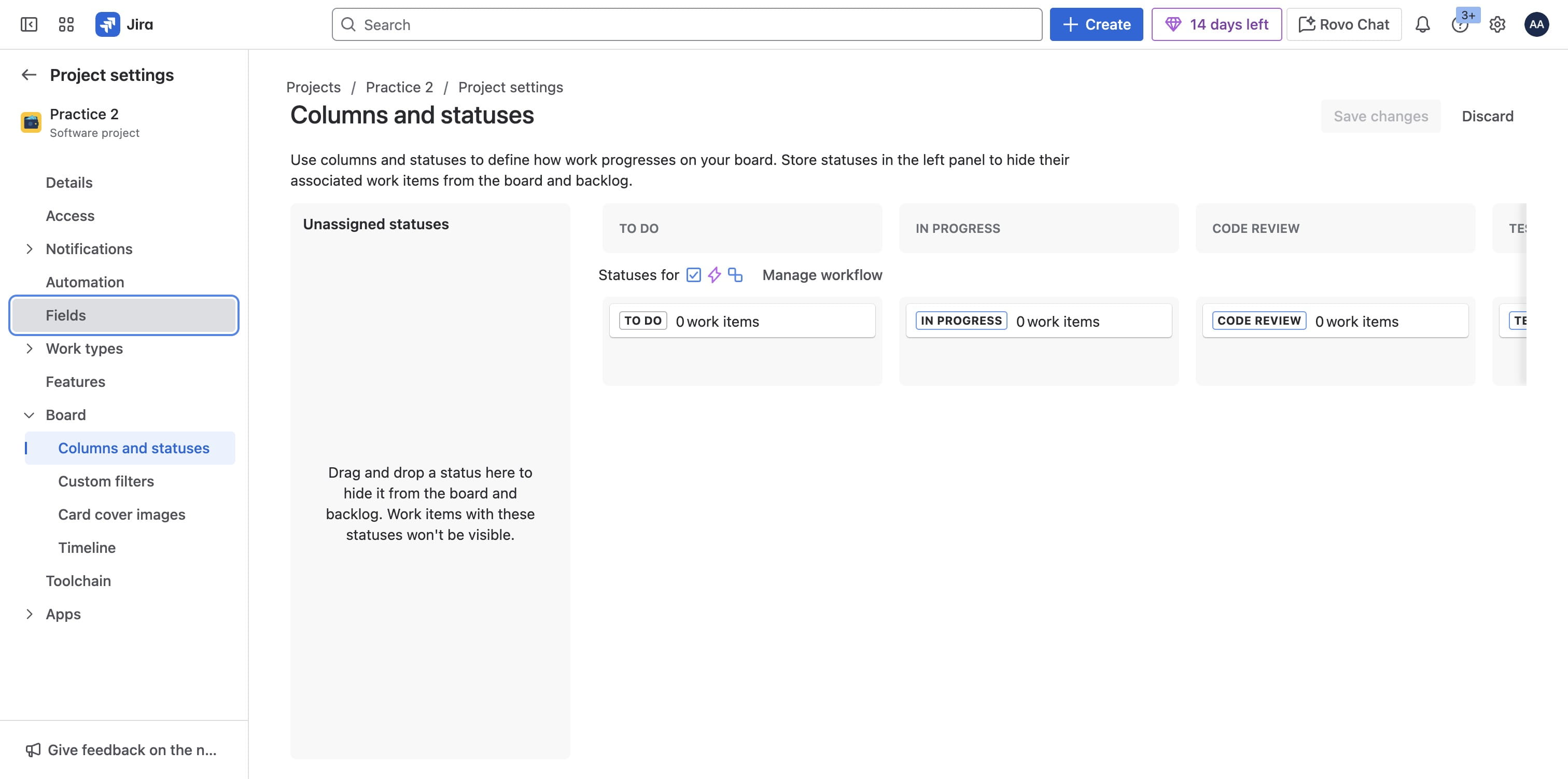This screenshot has width=1568, height=779.
Task: Collapse the Board section
Action: [29, 415]
